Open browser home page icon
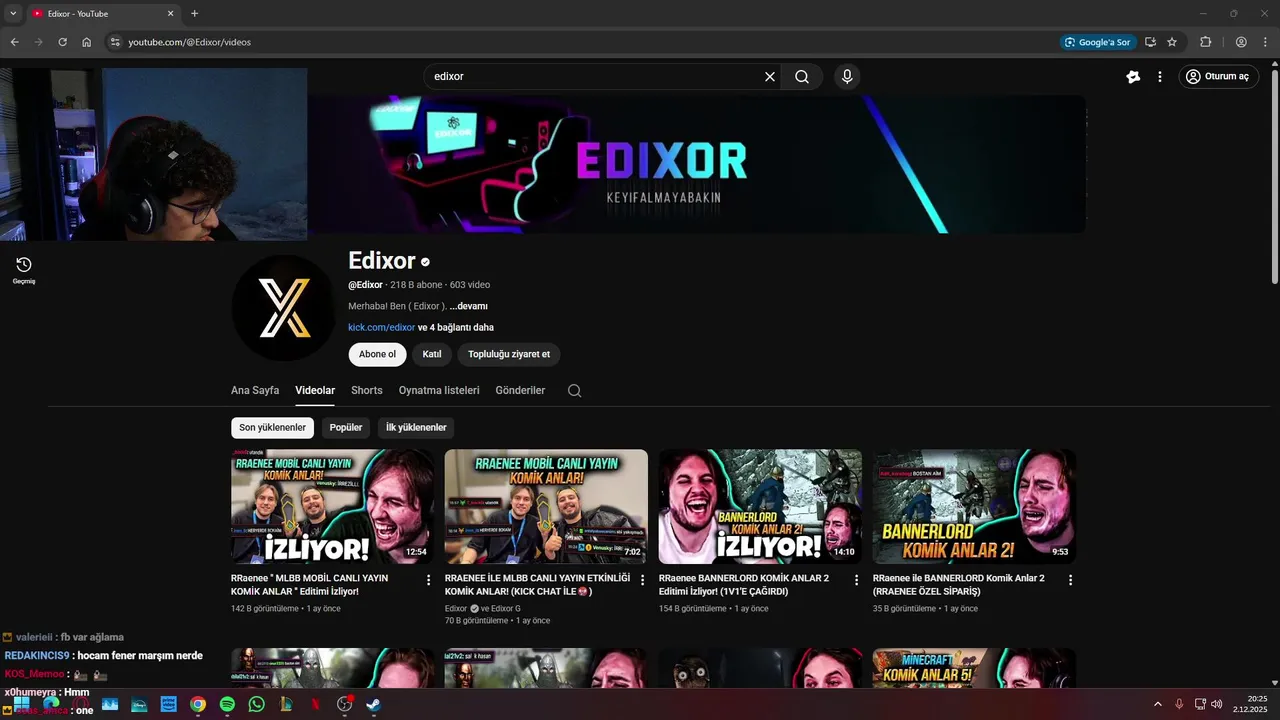Screen dimensions: 1280x720 coord(87,42)
